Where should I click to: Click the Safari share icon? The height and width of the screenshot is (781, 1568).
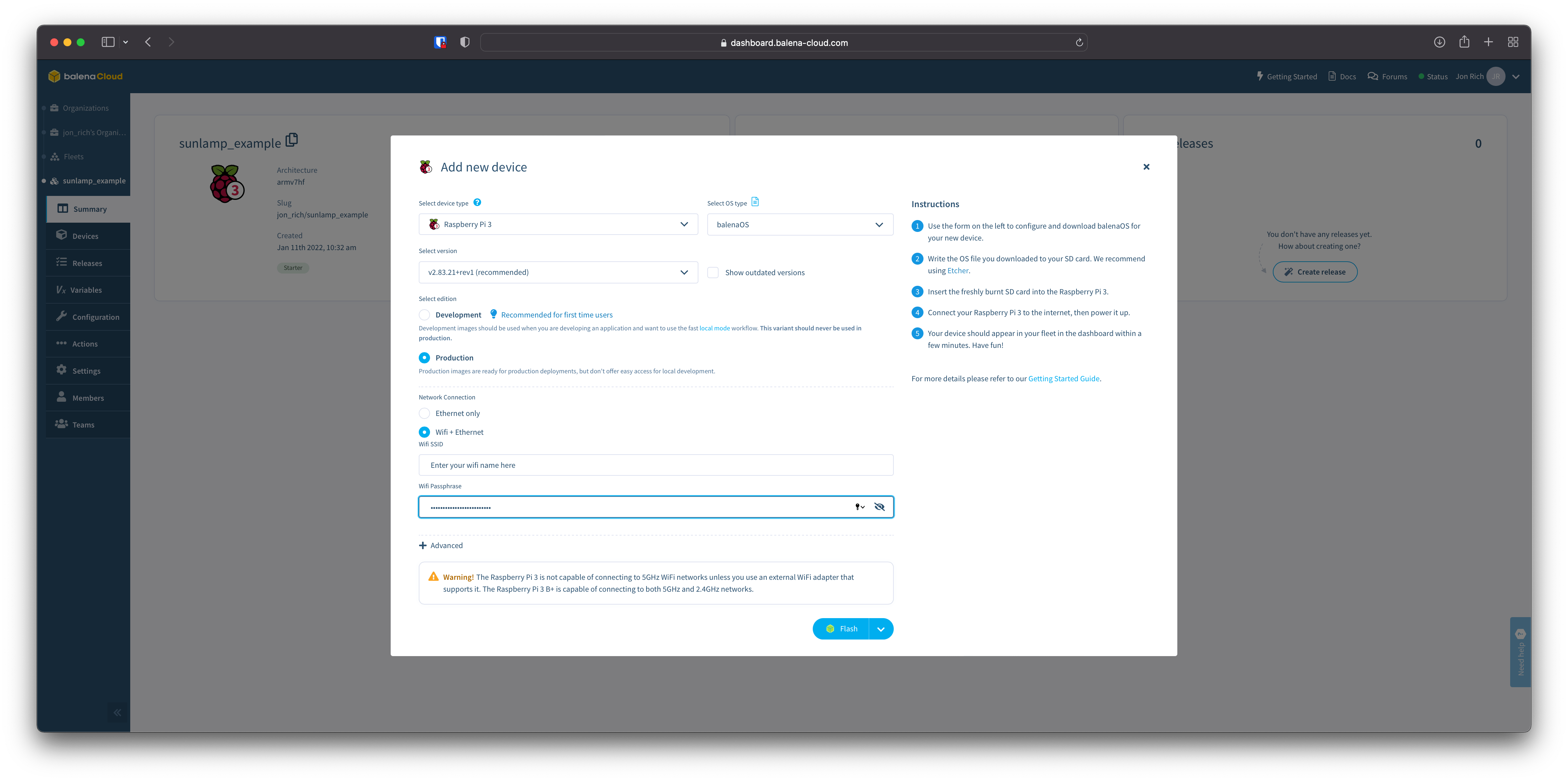(1464, 42)
